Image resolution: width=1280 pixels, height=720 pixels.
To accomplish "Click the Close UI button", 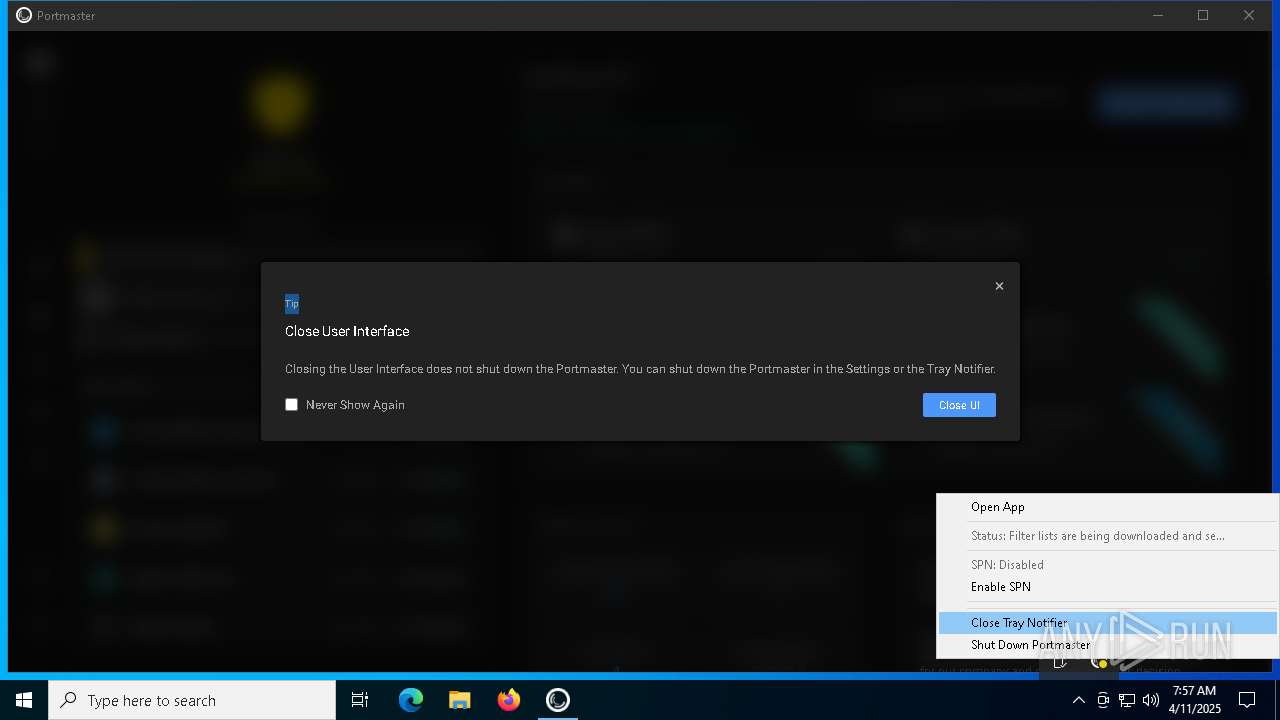I will pyautogui.click(x=959, y=405).
